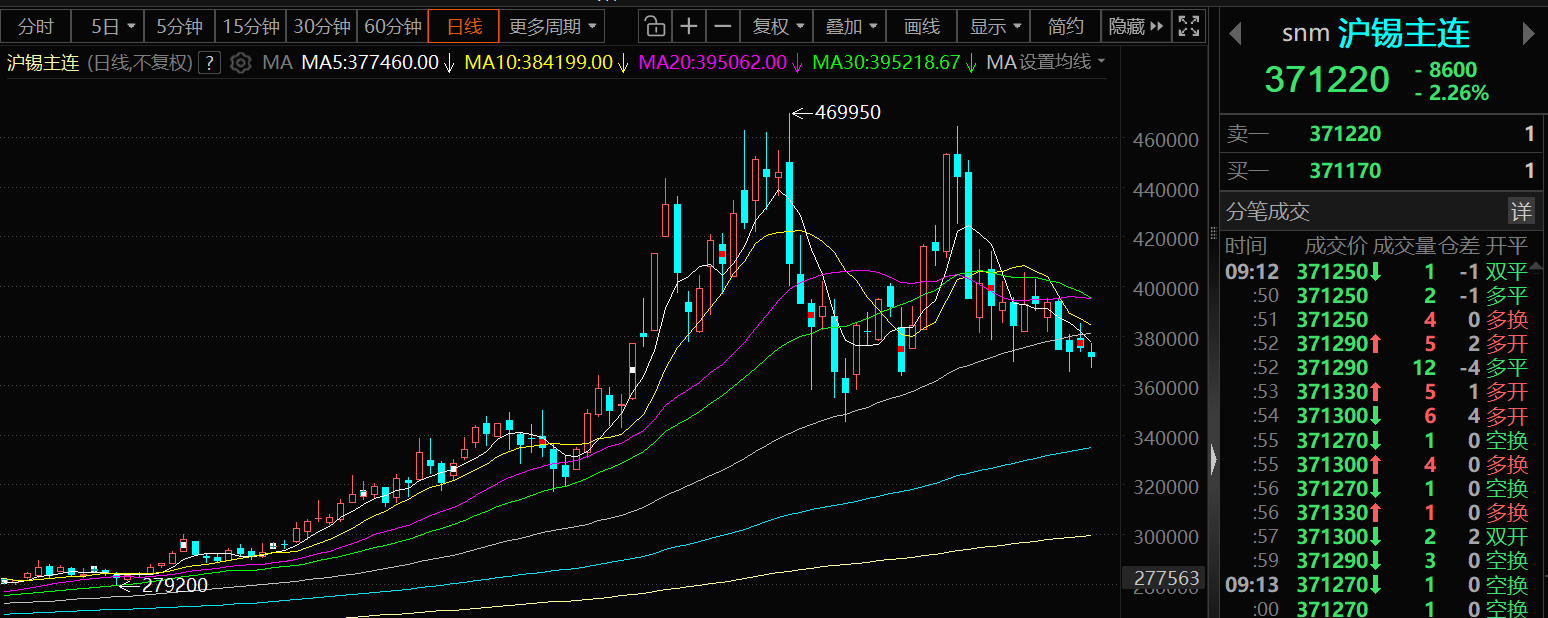The width and height of the screenshot is (1548, 618).
Task: Zoom in with the plus icon
Action: [x=688, y=26]
